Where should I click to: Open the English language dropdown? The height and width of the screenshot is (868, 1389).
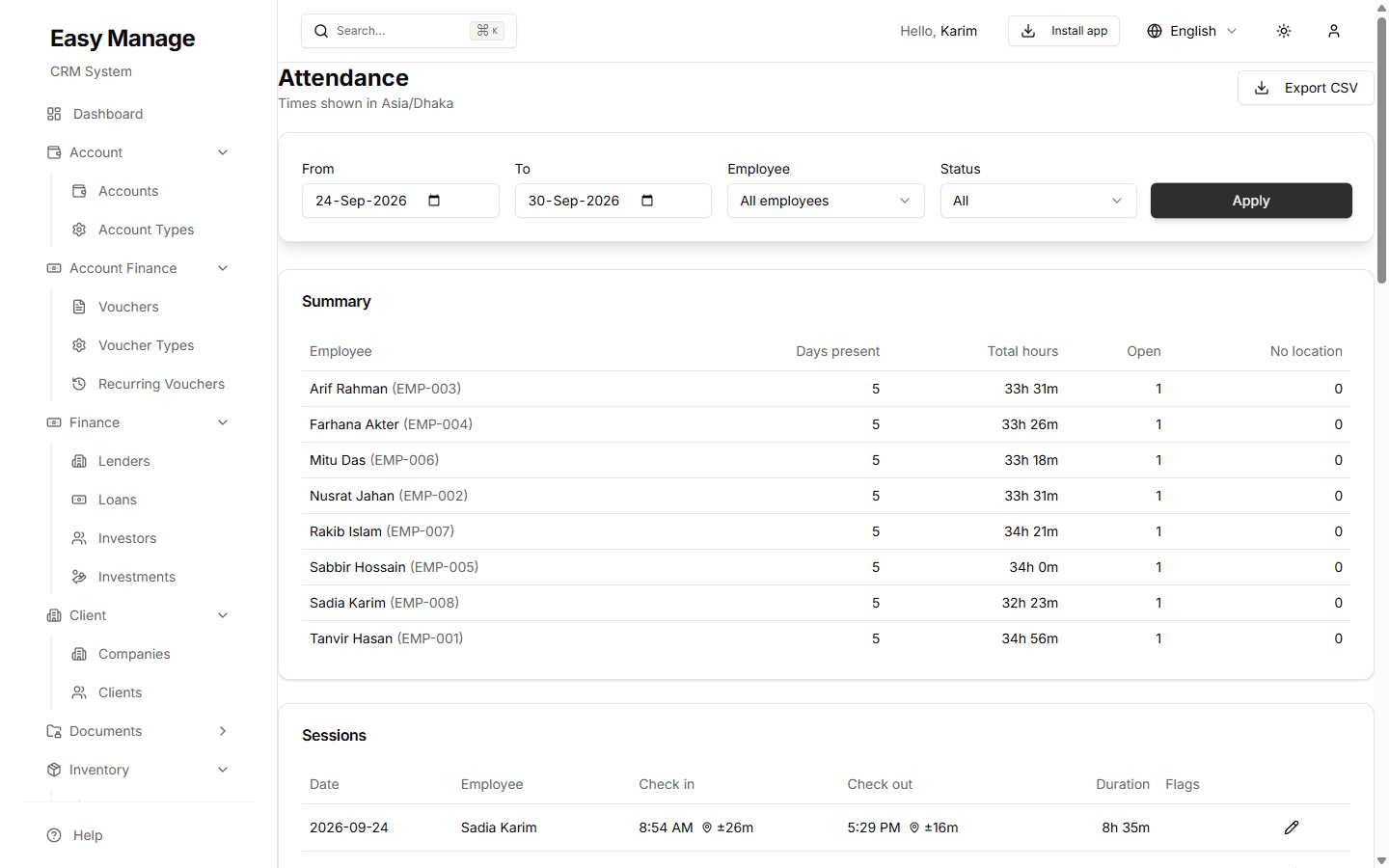tap(1192, 31)
